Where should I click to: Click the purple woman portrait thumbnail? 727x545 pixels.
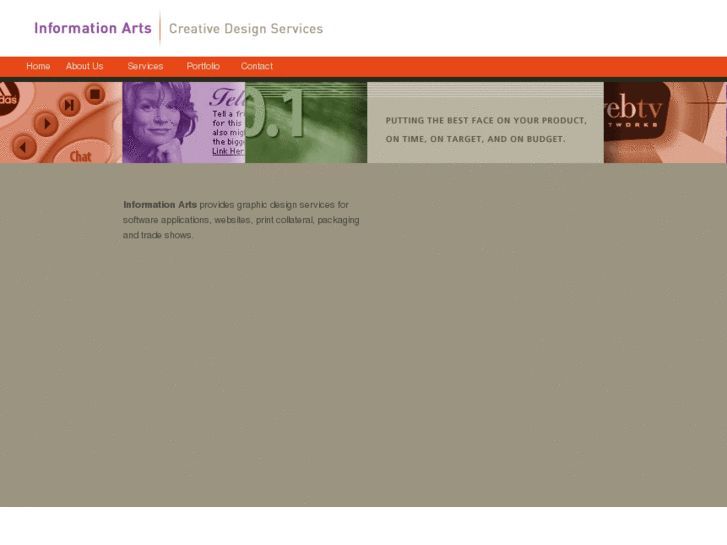click(184, 122)
